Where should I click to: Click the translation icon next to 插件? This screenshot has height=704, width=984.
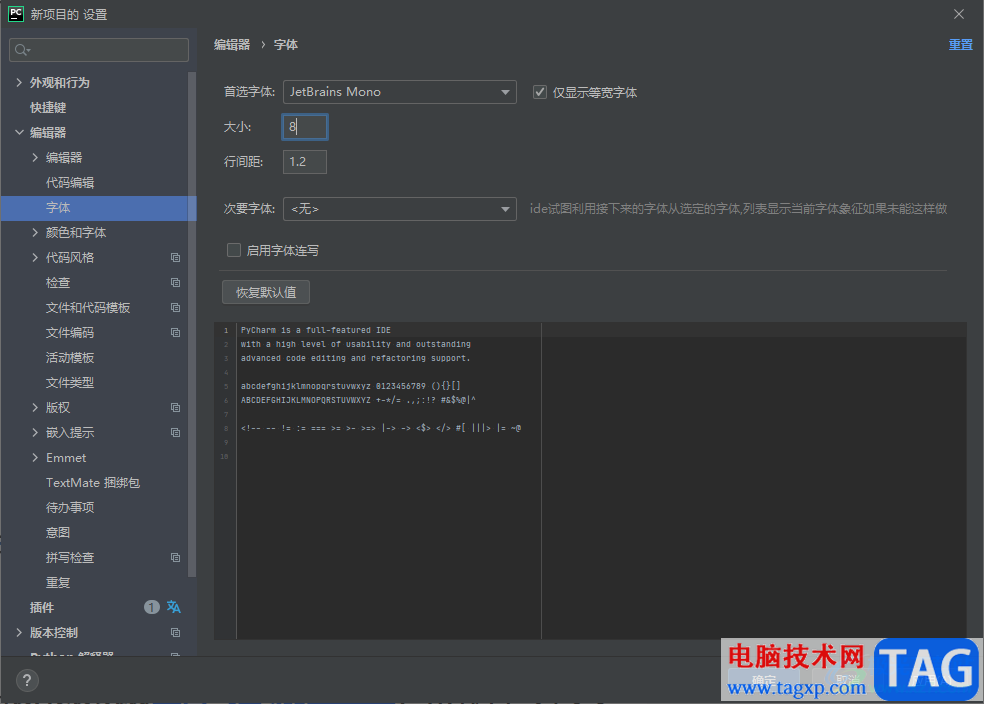tap(174, 607)
